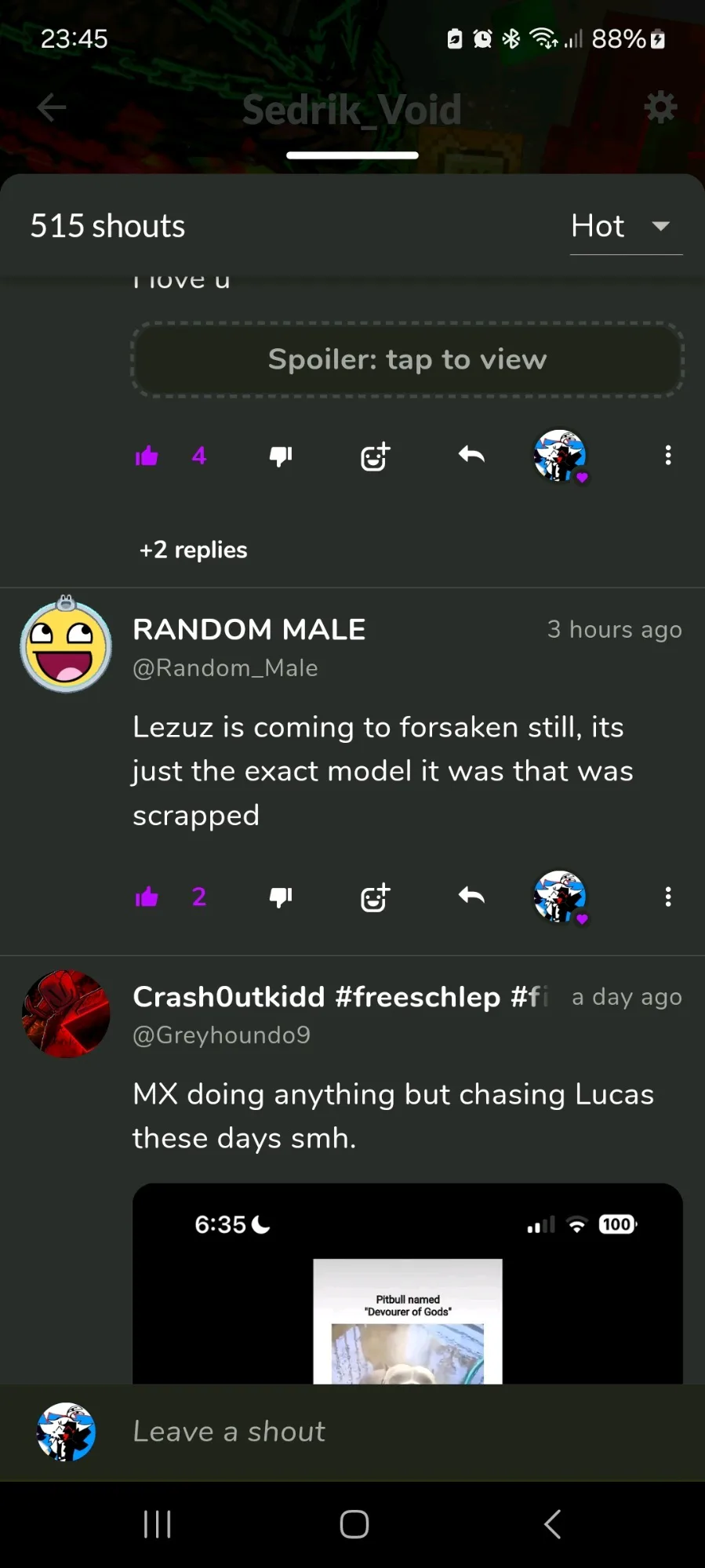The height and width of the screenshot is (1568, 705).
Task: Add reaction emoji to the spoiler shout
Action: (375, 456)
